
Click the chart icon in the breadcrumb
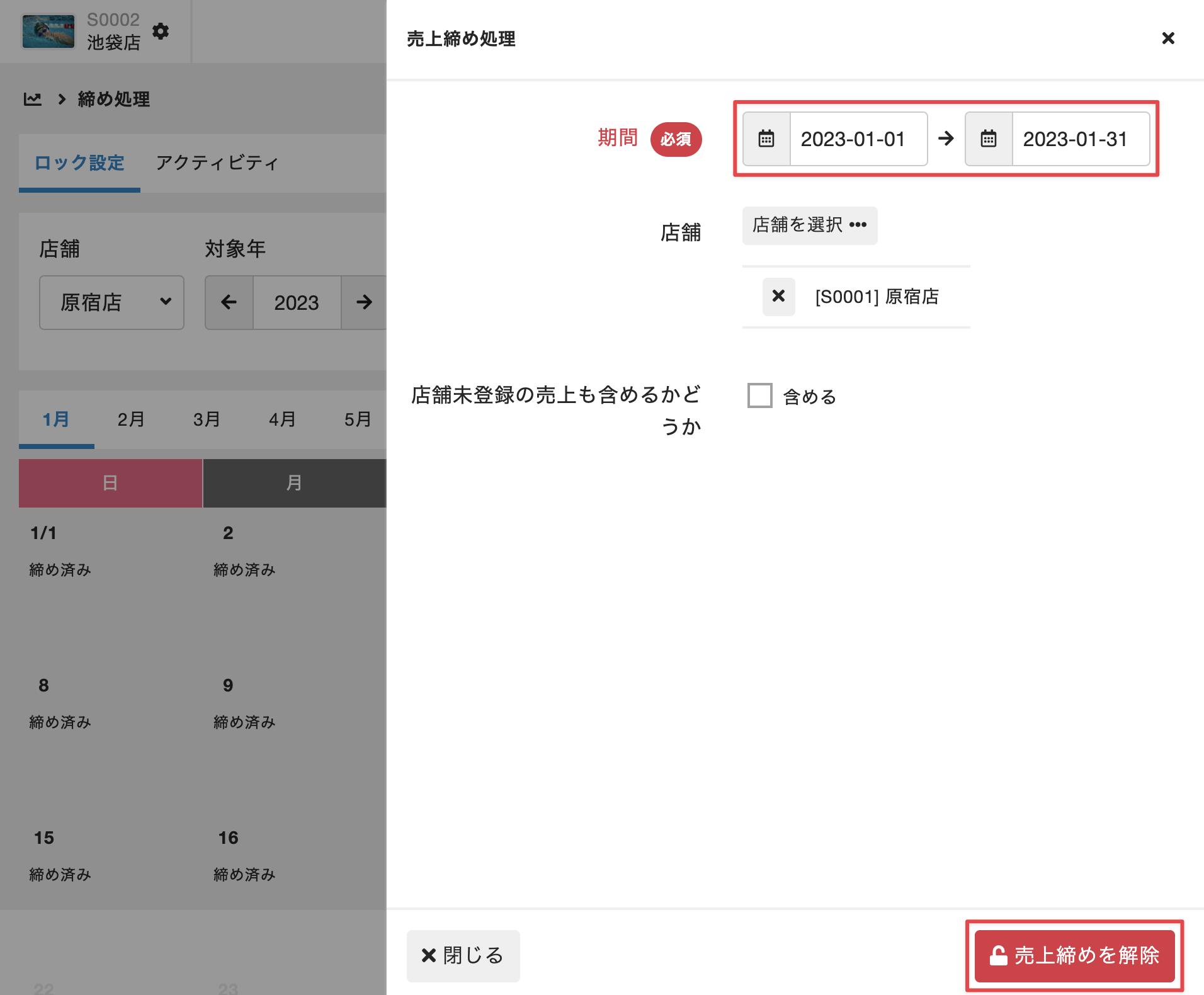pos(33,99)
